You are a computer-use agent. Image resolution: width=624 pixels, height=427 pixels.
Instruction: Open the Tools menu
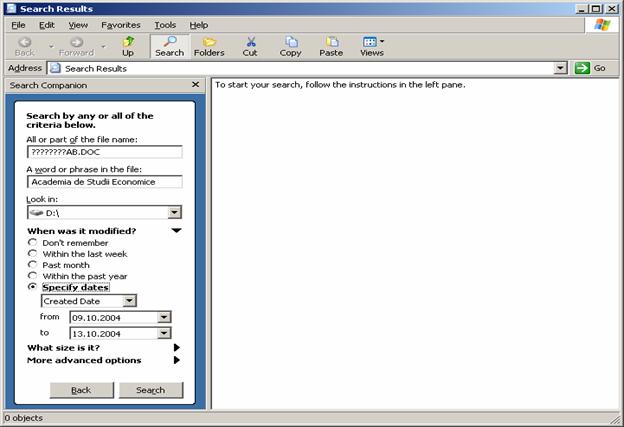click(165, 24)
